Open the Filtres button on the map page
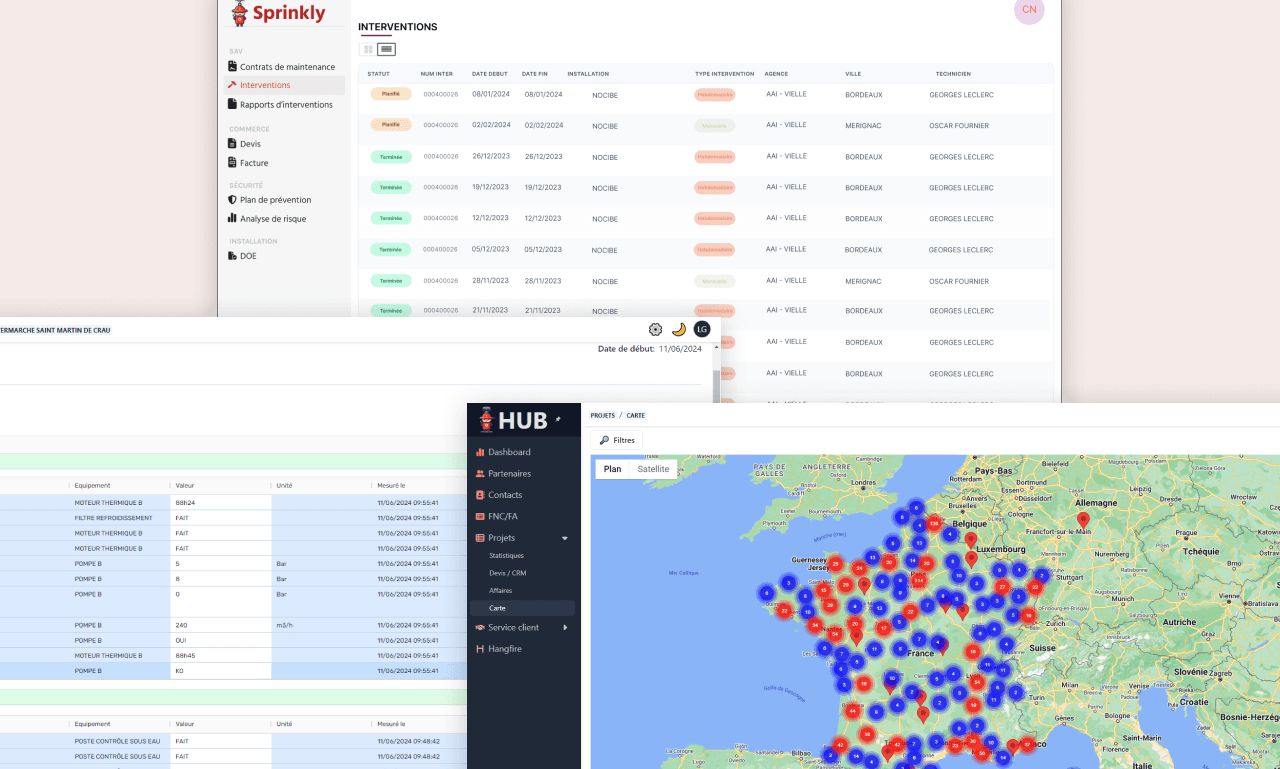Screen dimensions: 1280x769 [617, 440]
